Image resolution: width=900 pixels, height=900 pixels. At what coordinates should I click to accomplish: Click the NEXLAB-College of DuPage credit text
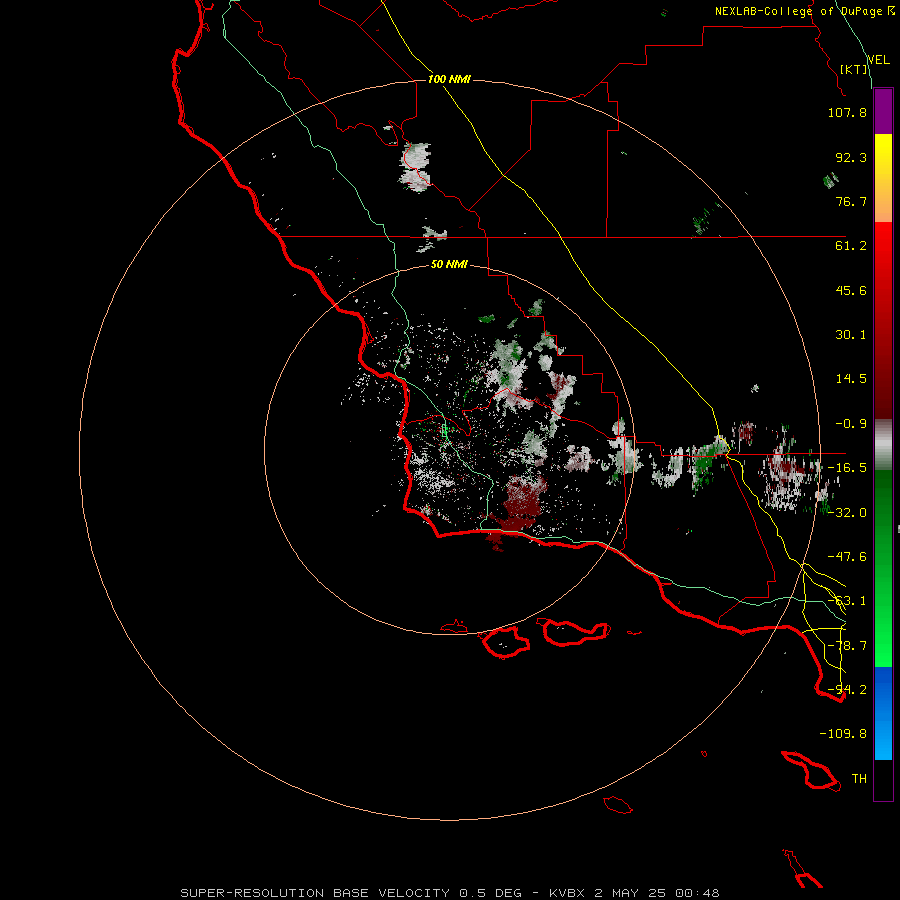(804, 11)
